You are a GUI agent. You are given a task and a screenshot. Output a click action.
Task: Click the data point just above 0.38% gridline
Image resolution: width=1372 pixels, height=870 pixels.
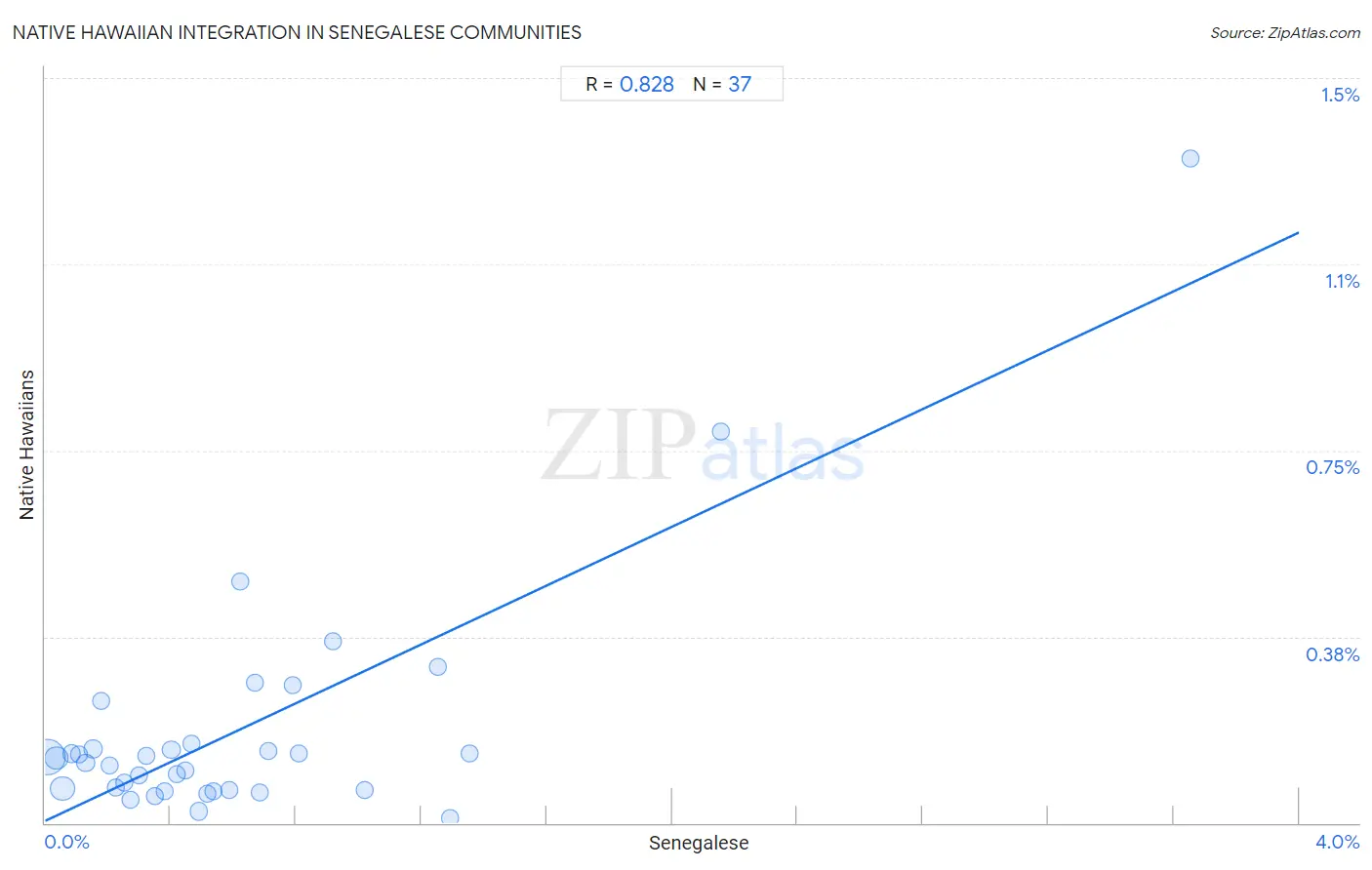tap(333, 641)
